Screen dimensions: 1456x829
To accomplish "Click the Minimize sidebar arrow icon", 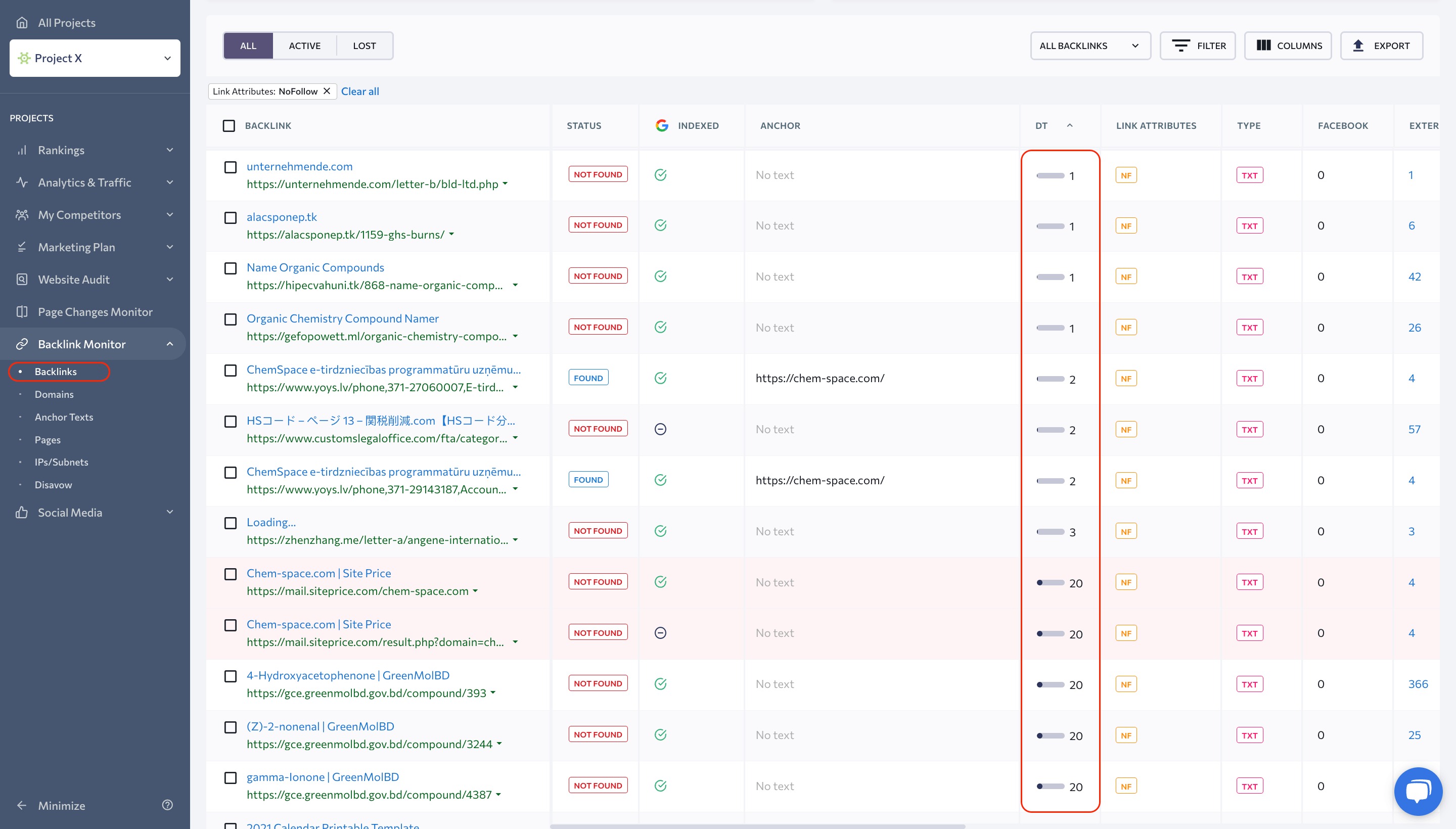I will 22,805.
